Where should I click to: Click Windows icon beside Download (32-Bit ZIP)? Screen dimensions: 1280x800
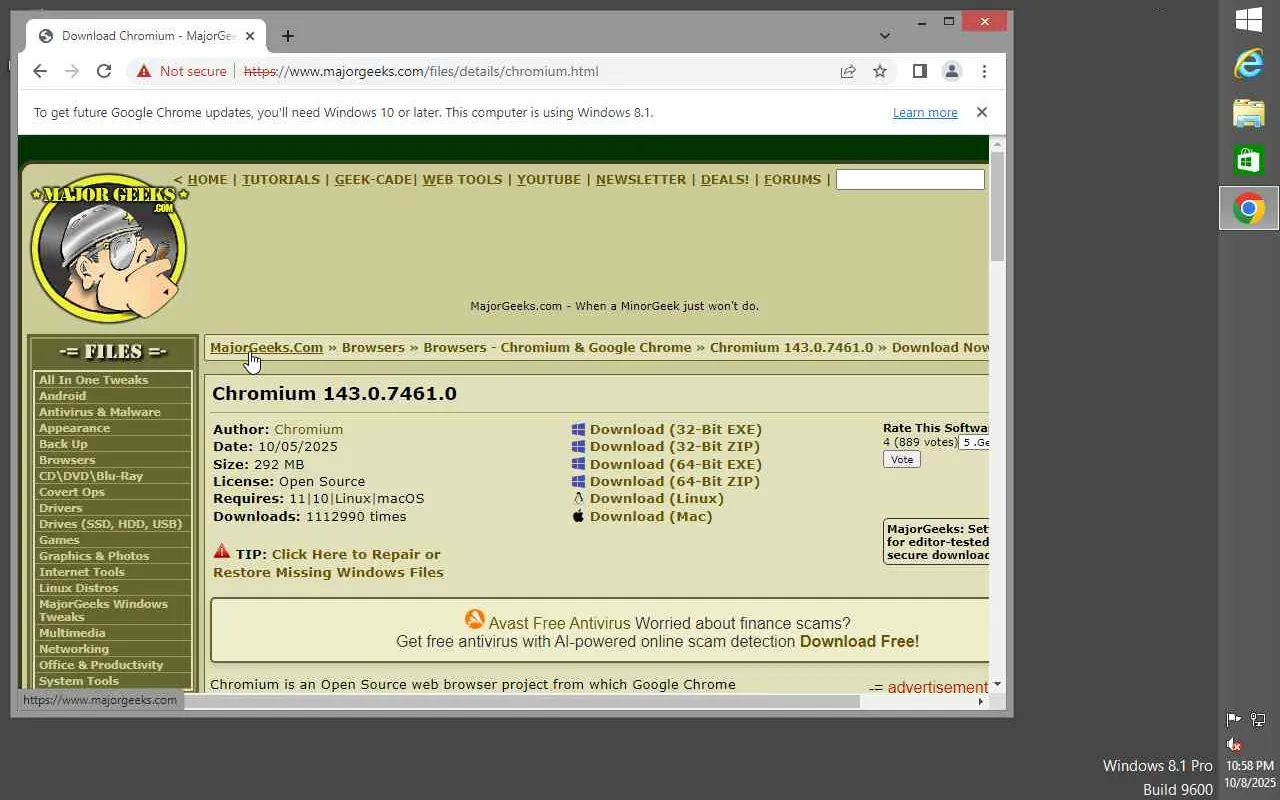coord(578,447)
